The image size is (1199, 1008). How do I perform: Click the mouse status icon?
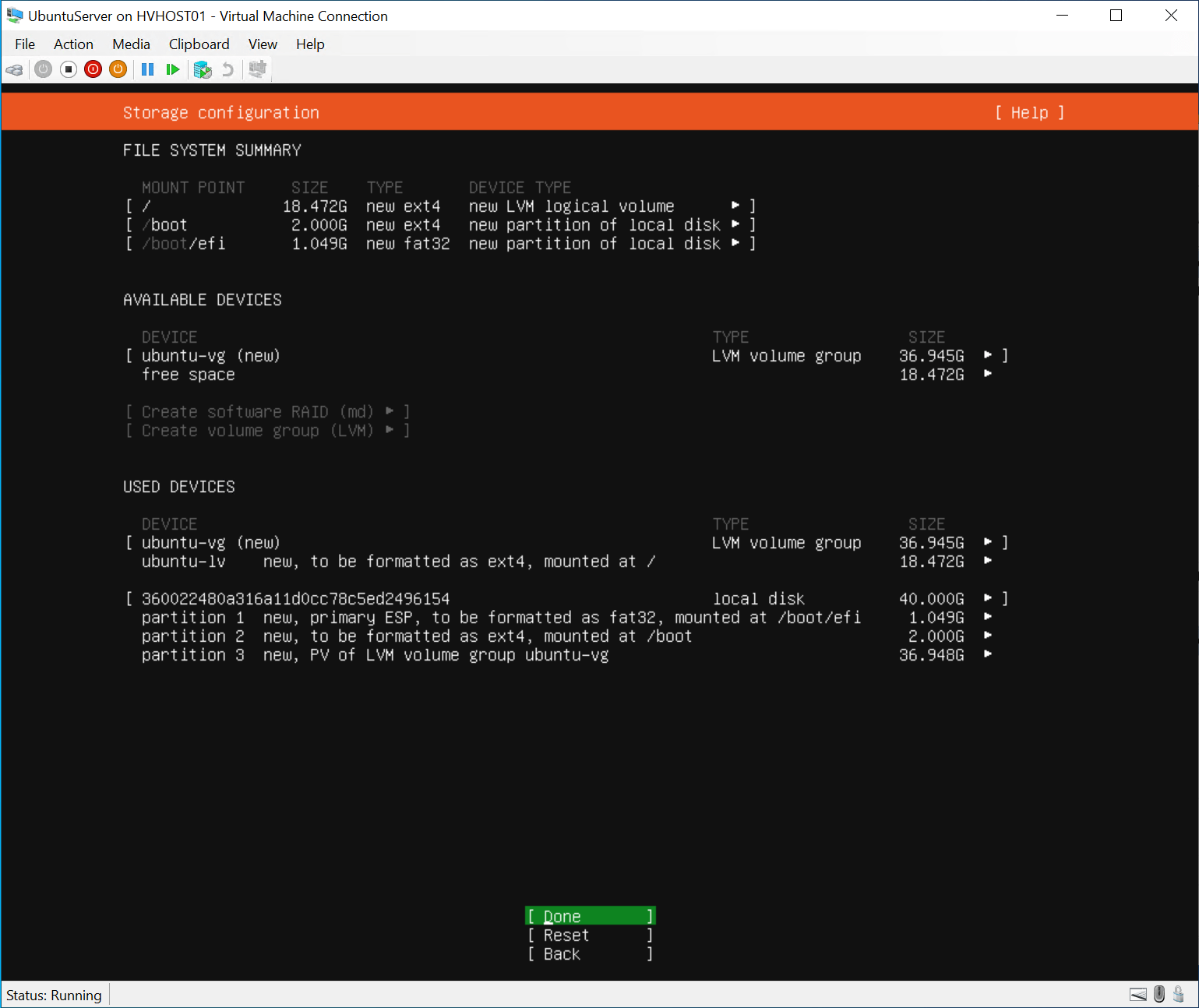pos(1159,994)
